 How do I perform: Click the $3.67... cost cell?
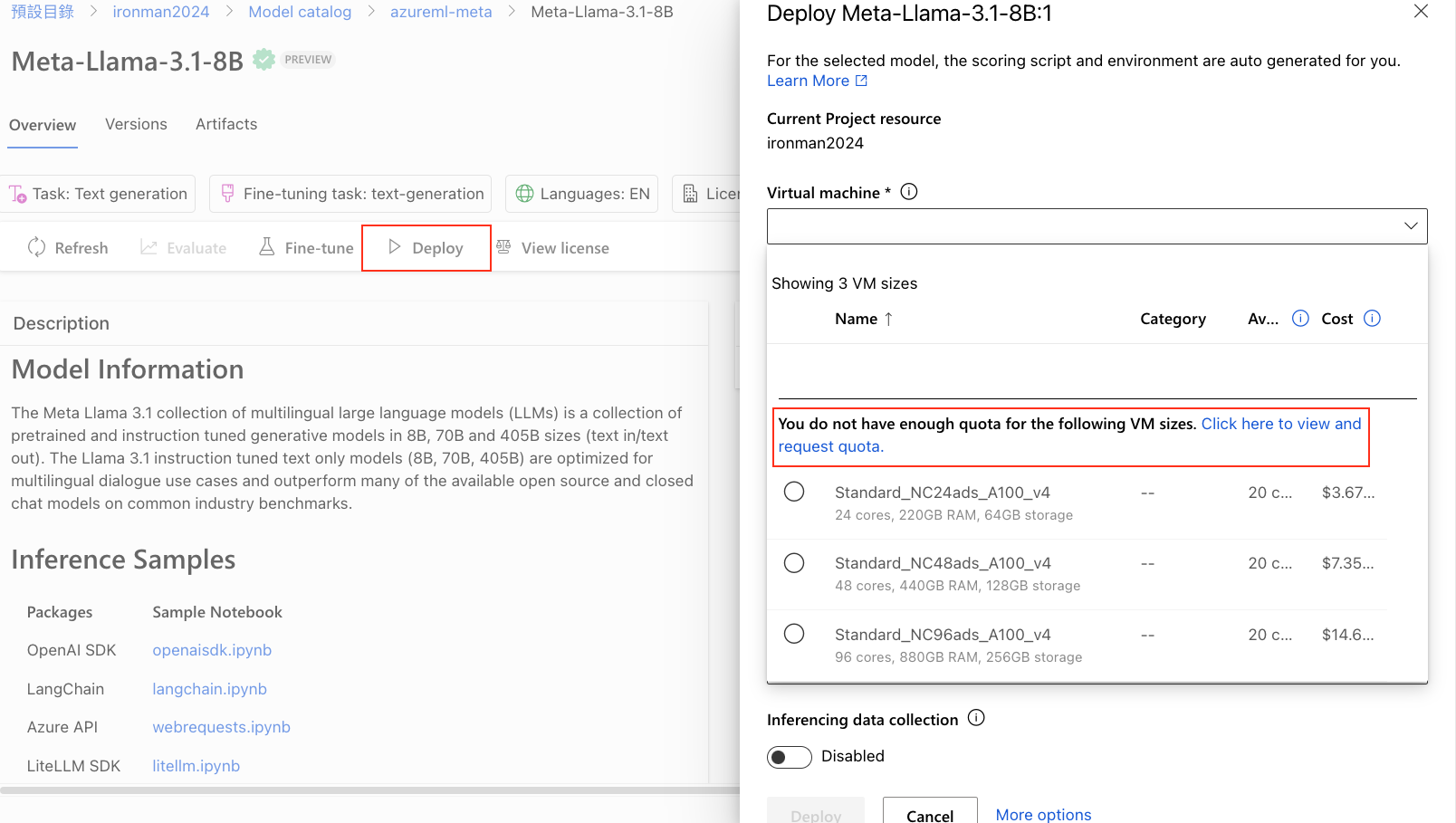[1348, 493]
